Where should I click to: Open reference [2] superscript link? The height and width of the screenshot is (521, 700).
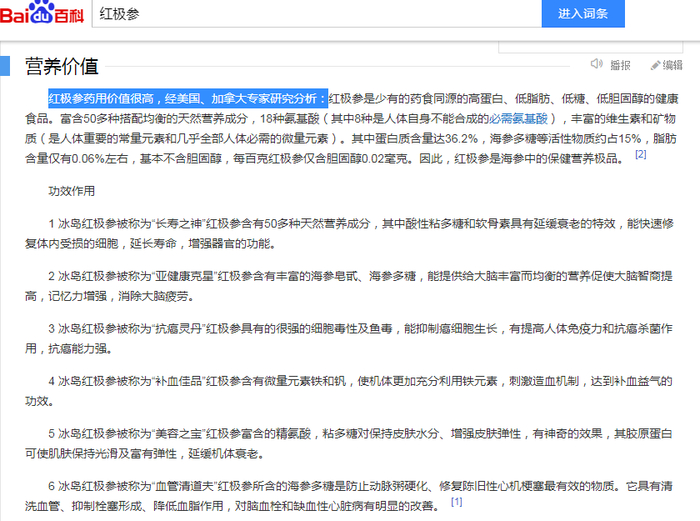[641, 154]
